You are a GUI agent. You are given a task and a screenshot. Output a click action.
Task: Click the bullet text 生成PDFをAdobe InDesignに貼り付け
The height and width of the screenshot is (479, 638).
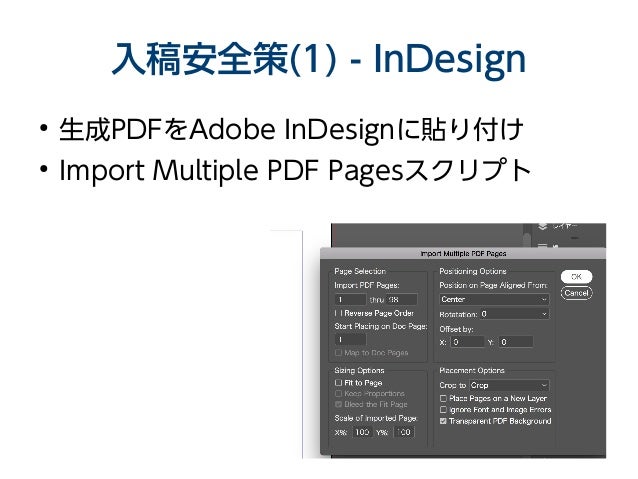coord(291,130)
